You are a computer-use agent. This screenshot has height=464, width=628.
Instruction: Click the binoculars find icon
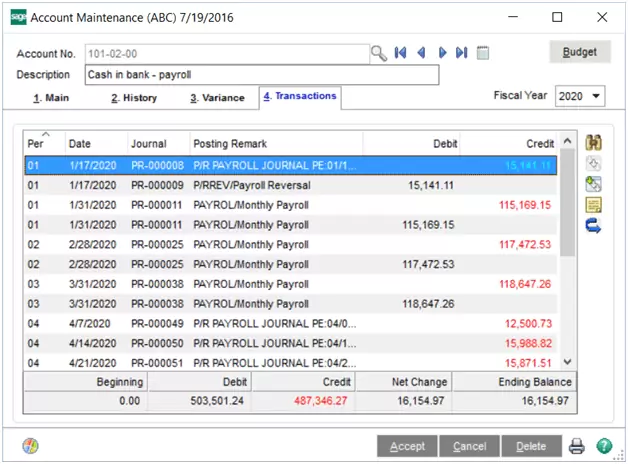(x=593, y=143)
